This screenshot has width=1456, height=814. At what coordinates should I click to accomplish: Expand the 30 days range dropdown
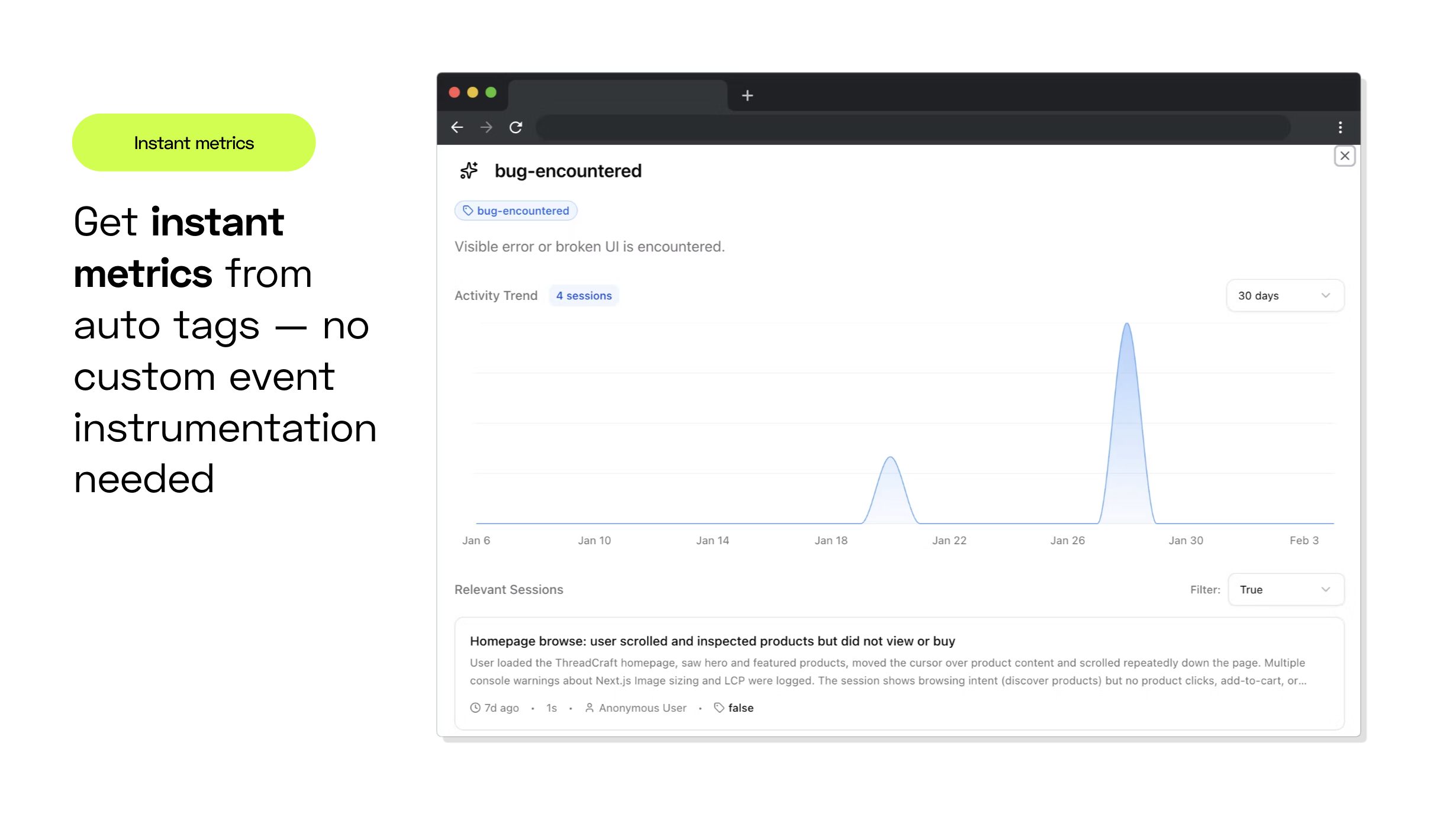pyautogui.click(x=1284, y=296)
